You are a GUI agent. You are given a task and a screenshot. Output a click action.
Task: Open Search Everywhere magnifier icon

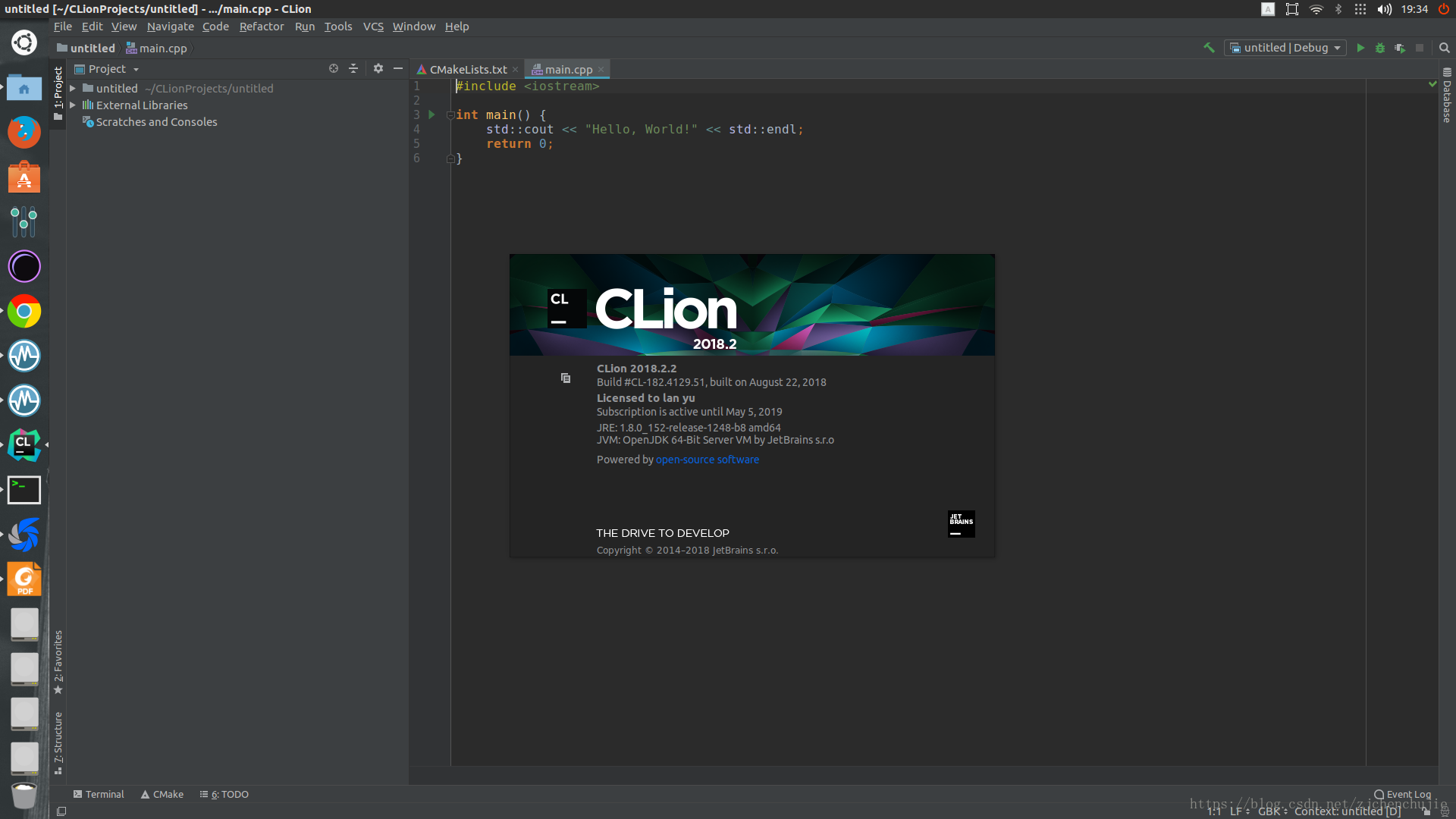pyautogui.click(x=1445, y=48)
